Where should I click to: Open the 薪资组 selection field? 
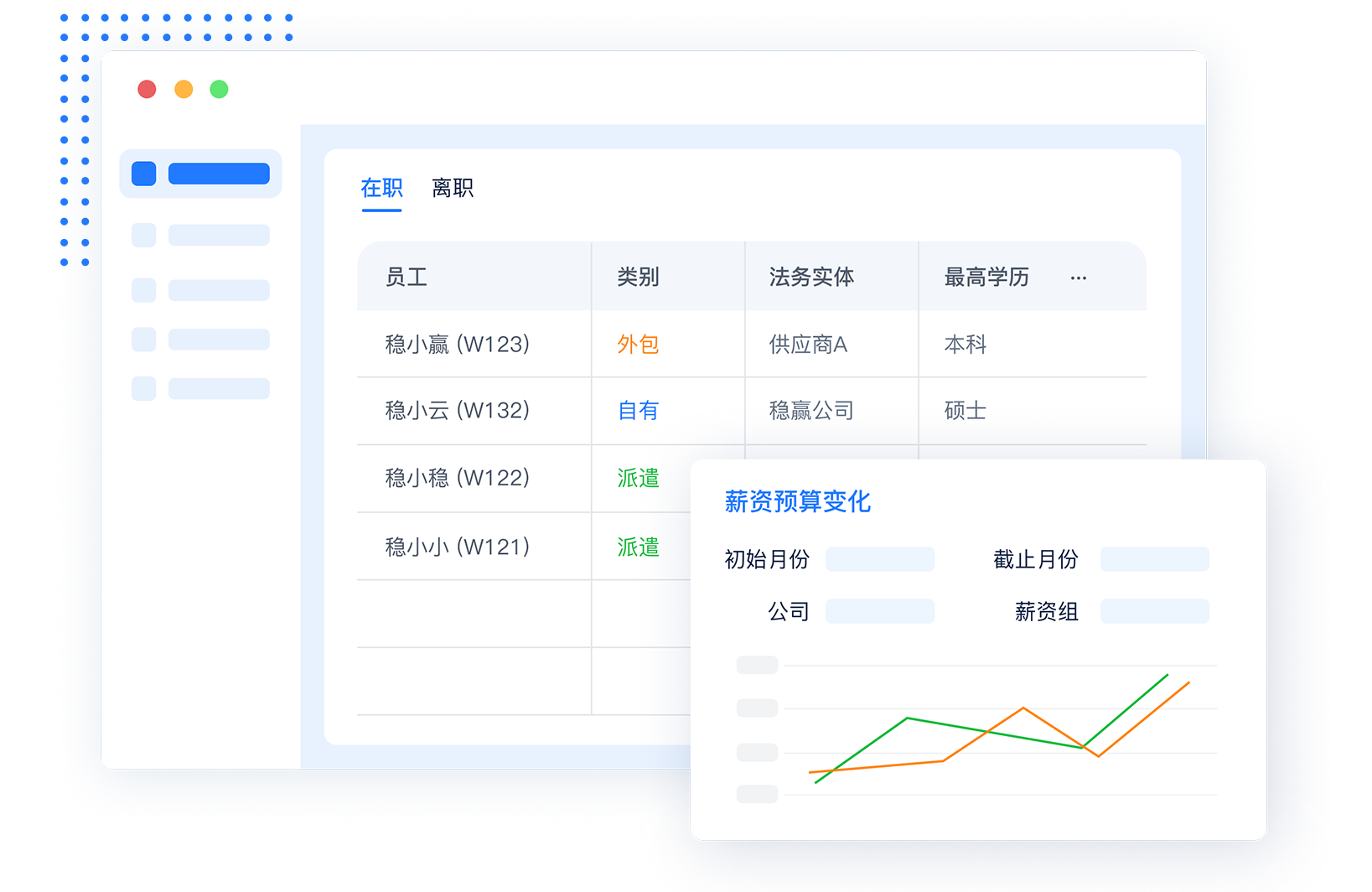click(x=1154, y=611)
